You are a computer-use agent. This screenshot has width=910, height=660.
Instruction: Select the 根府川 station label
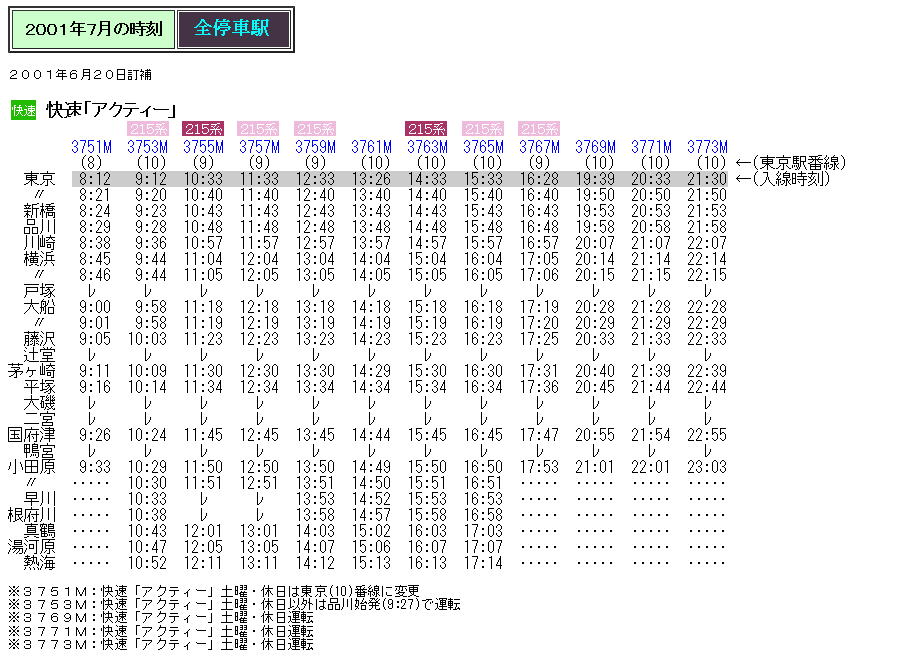32,515
